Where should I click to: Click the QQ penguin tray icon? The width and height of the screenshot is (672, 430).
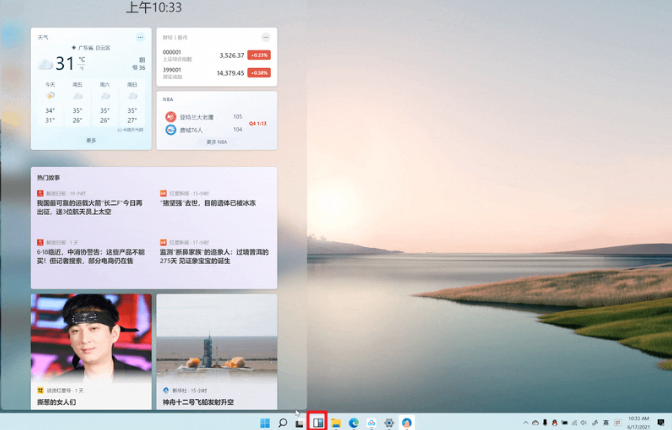tap(555, 423)
